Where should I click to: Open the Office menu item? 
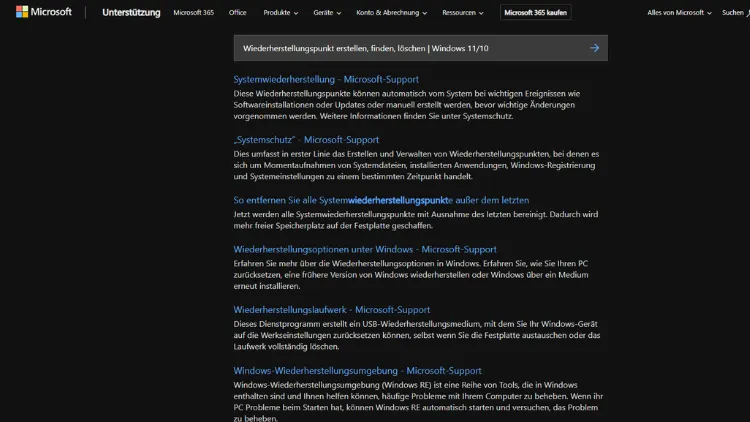tap(237, 12)
